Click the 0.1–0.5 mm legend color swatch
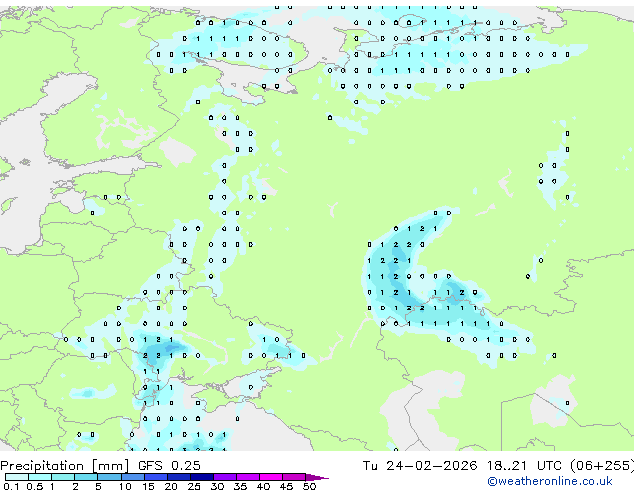The height and width of the screenshot is (490, 634). (17, 477)
